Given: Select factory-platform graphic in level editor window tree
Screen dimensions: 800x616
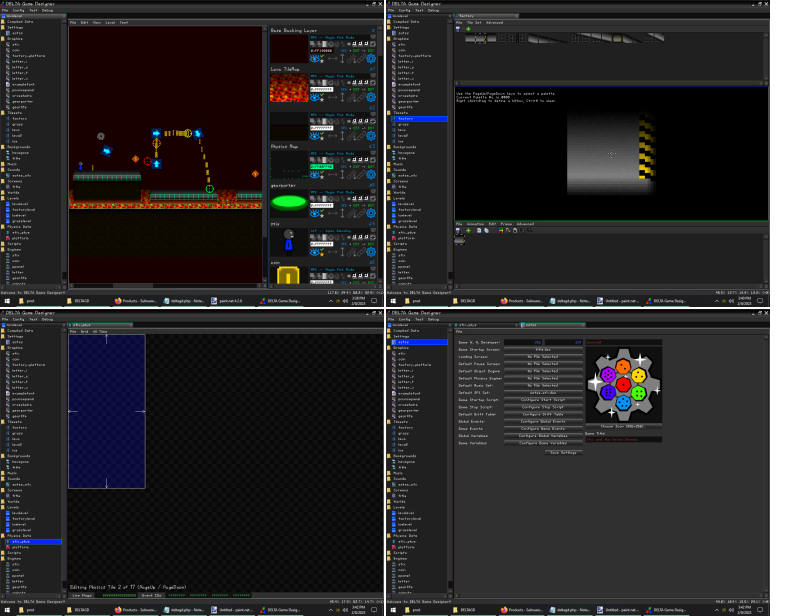Looking at the screenshot, I should tap(29, 56).
